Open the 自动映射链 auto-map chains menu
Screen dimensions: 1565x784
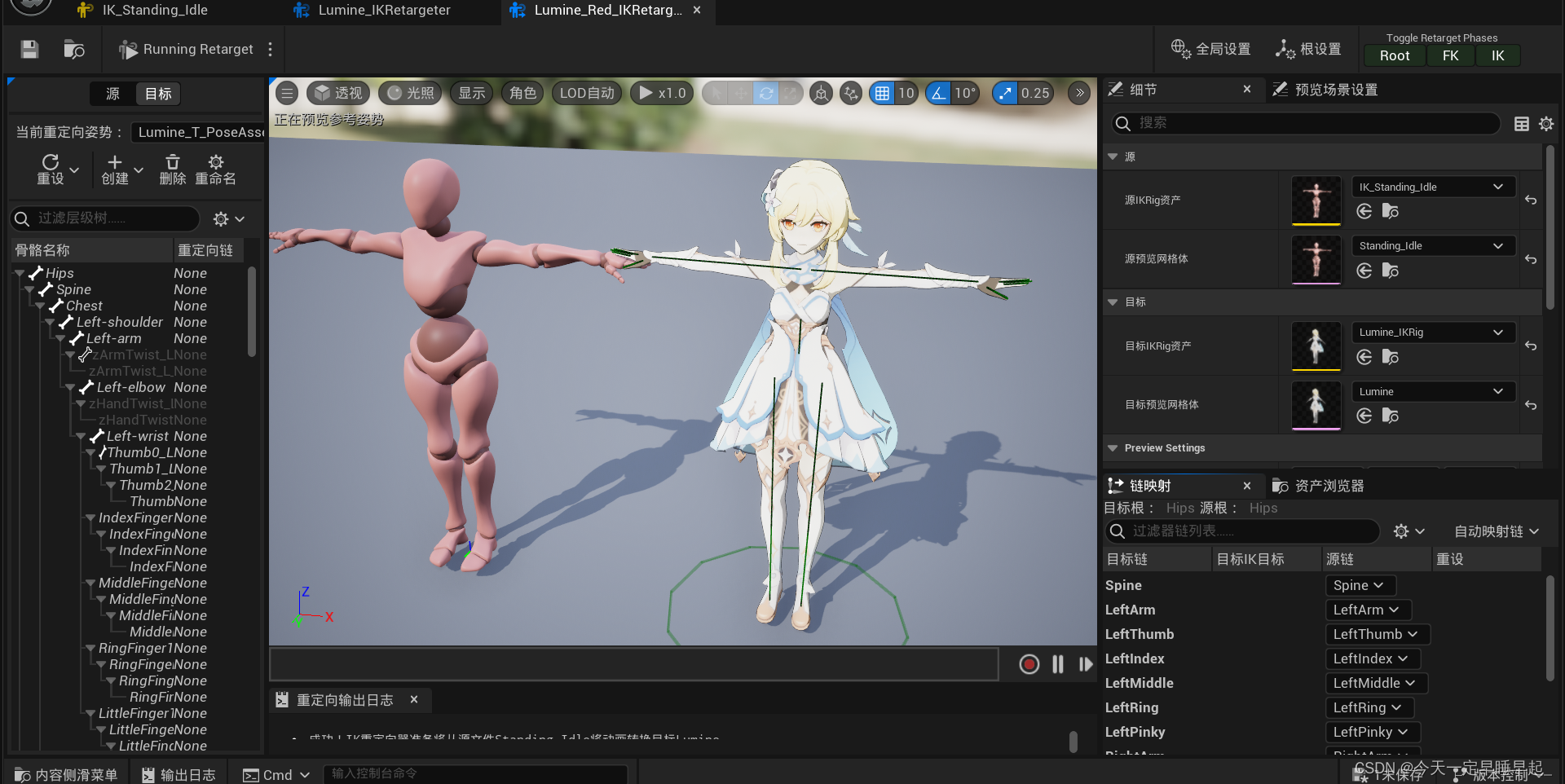click(1497, 531)
